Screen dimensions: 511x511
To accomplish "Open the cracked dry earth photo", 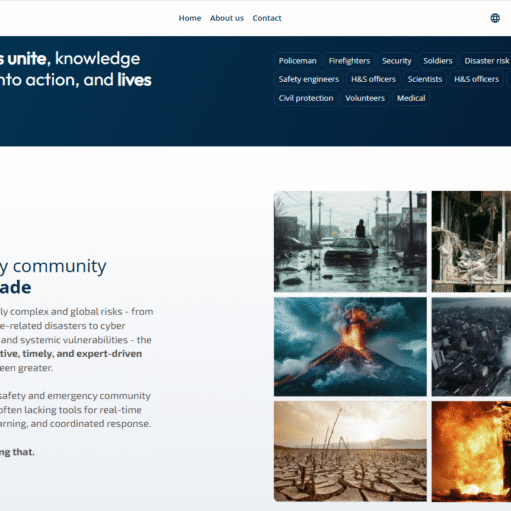I will coord(350,451).
